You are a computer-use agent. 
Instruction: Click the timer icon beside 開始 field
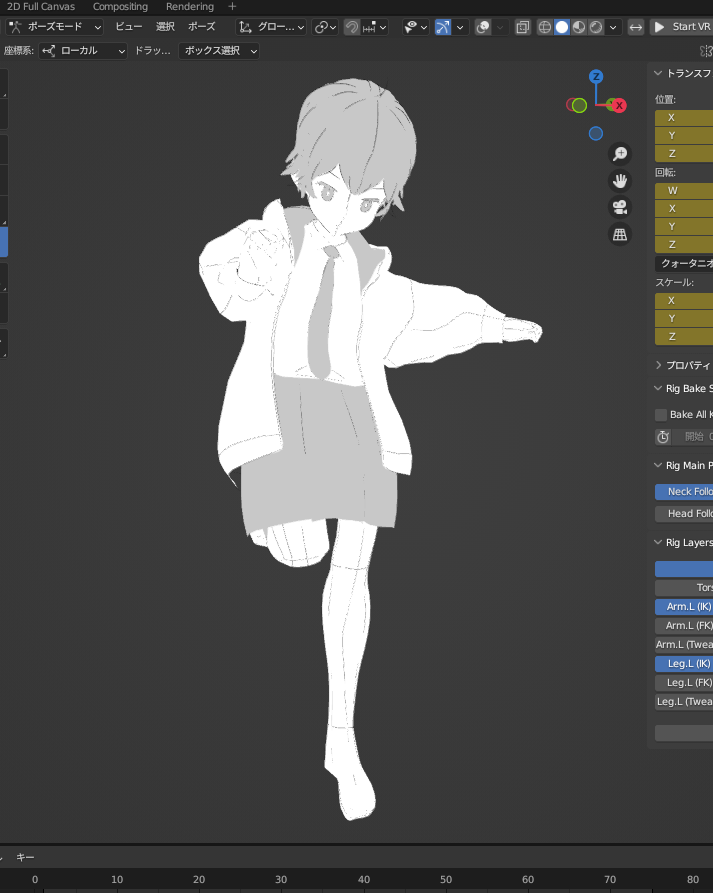(663, 437)
